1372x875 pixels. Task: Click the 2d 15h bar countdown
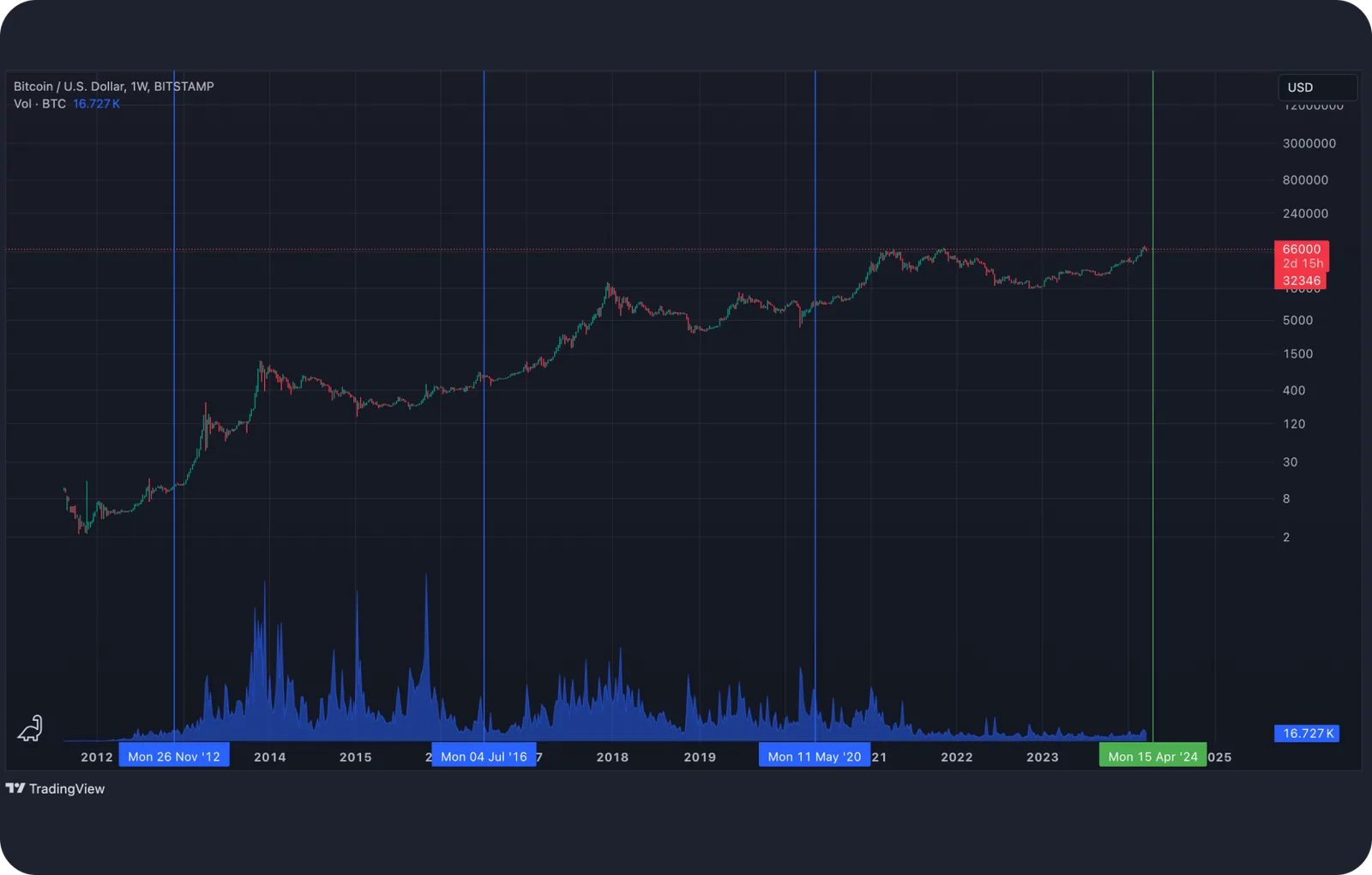(1302, 263)
